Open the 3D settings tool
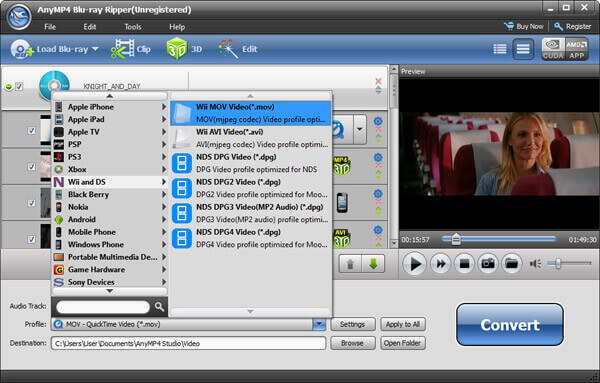This screenshot has width=600, height=383. click(x=184, y=49)
